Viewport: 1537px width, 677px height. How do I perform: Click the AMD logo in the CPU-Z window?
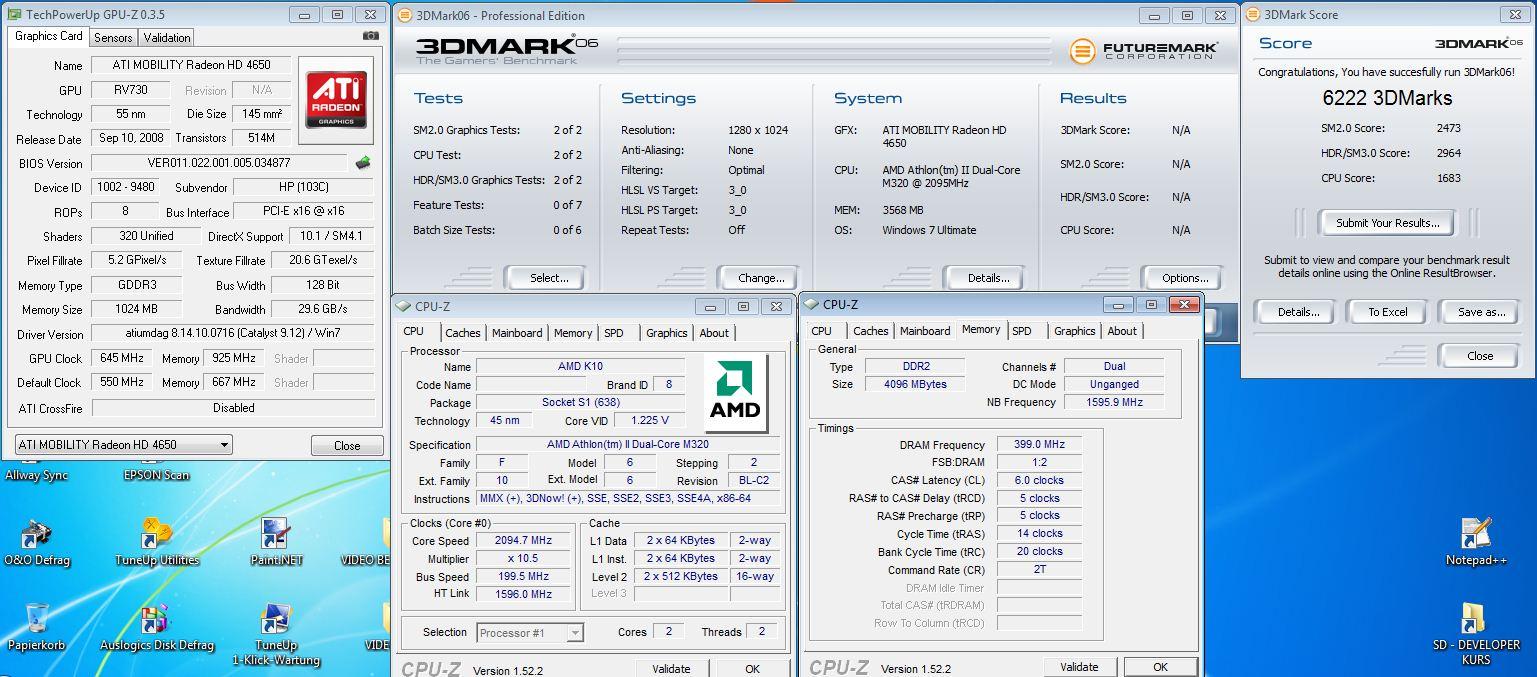coord(735,392)
